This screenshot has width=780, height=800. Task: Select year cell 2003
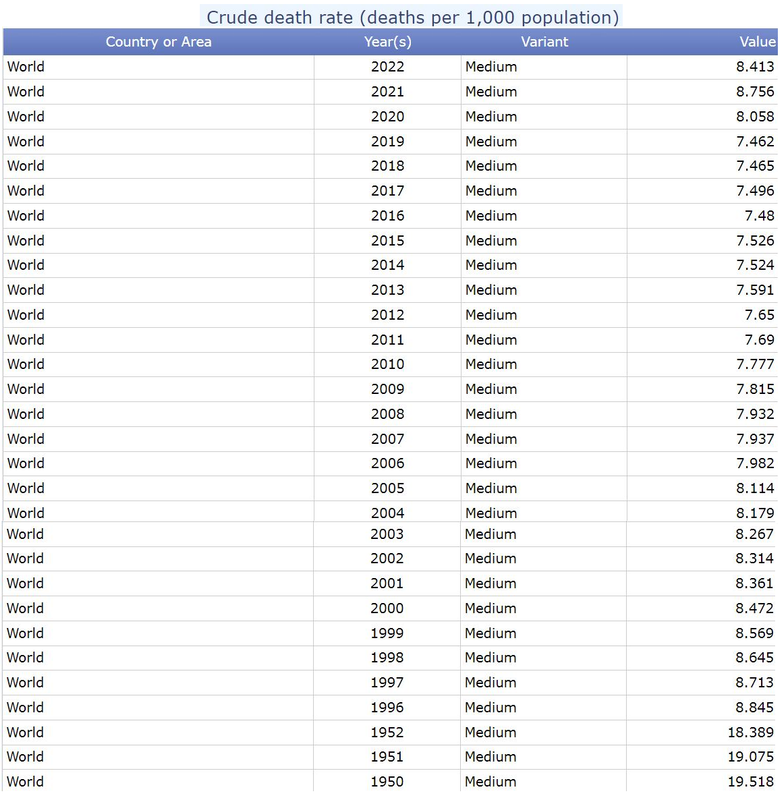[x=387, y=534]
